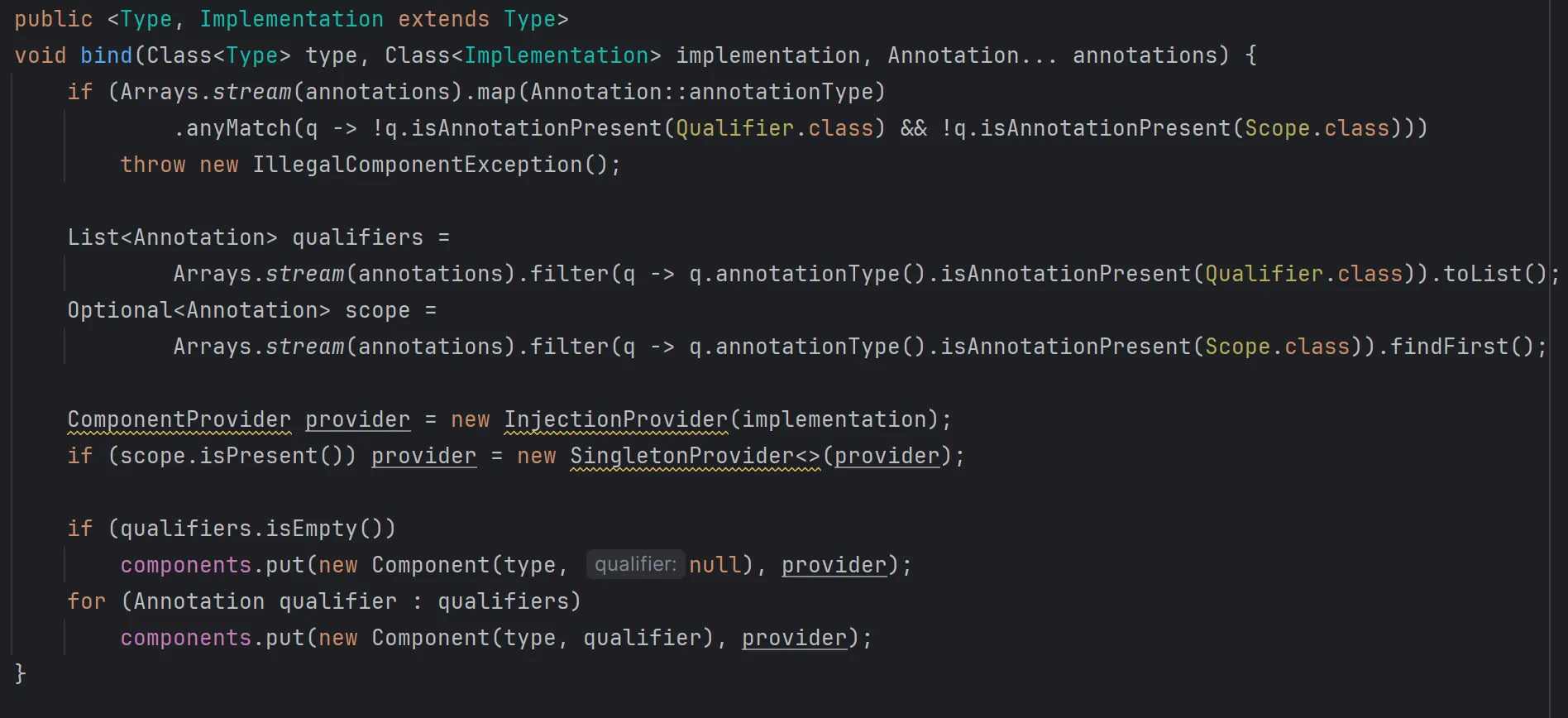This screenshot has height=718, width=1568.
Task: Click the anyMatch method call
Action: (238, 128)
